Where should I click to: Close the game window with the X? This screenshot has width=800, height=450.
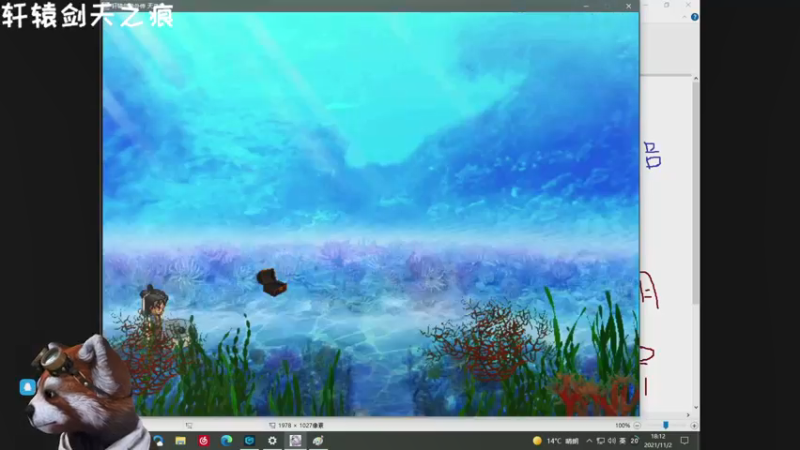point(629,6)
